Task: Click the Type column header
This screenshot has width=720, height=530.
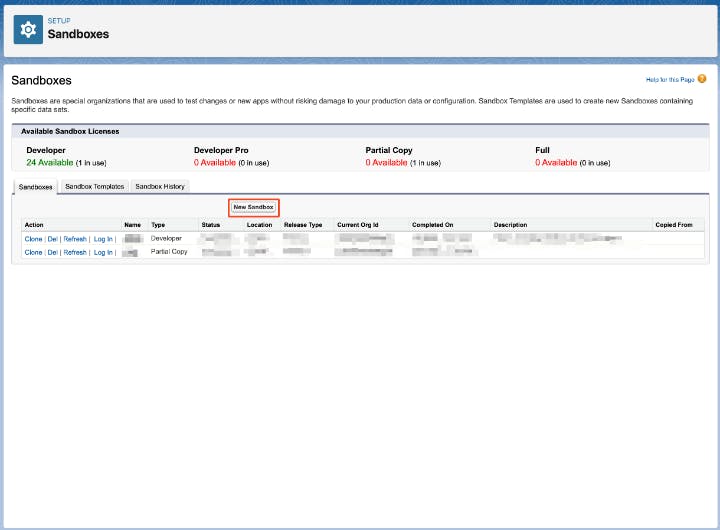Action: pos(158,225)
